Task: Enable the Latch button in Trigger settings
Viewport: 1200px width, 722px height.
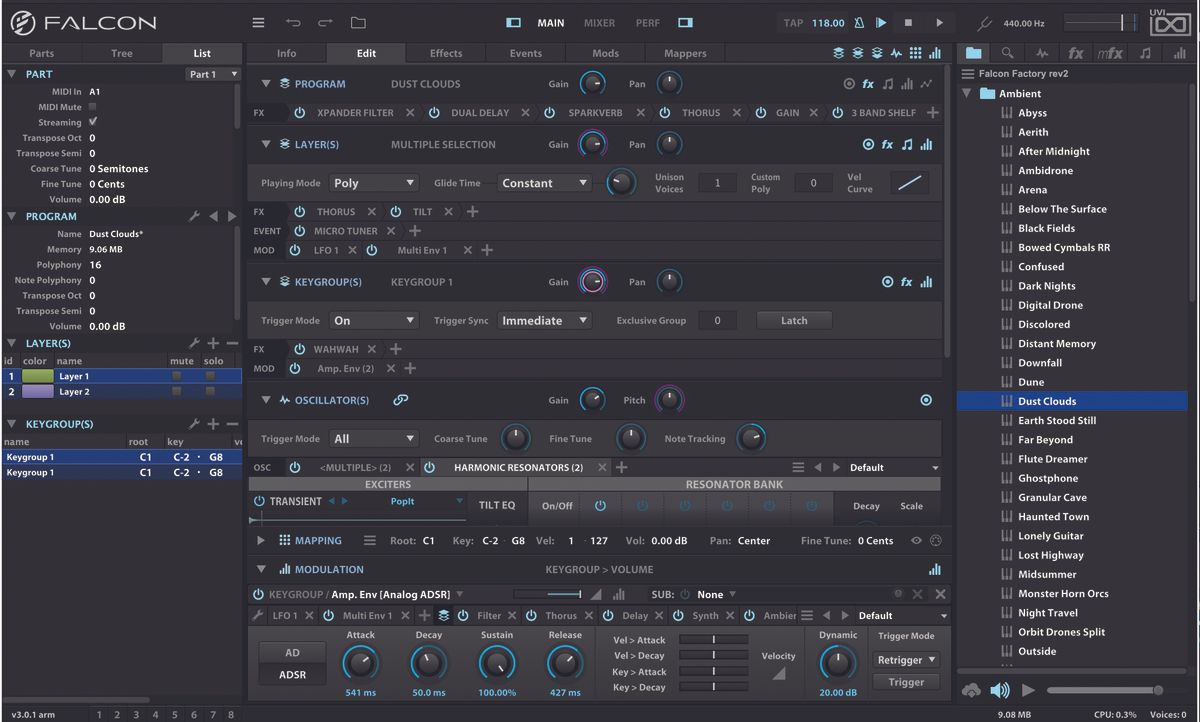Action: click(x=793, y=320)
